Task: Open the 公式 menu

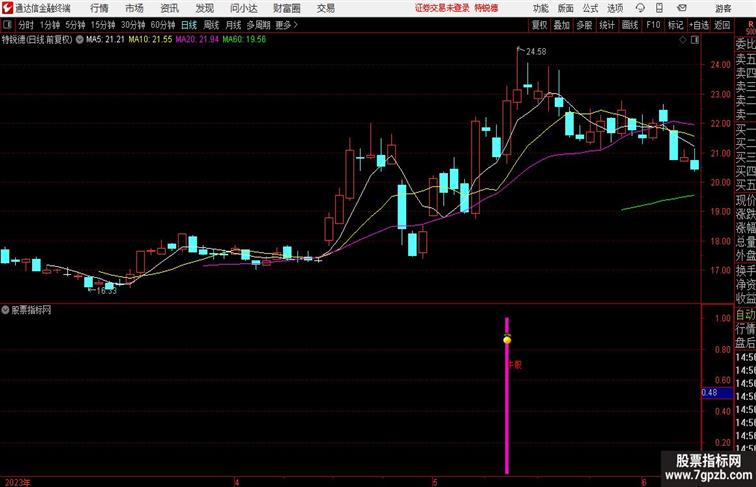Action: pyautogui.click(x=590, y=8)
